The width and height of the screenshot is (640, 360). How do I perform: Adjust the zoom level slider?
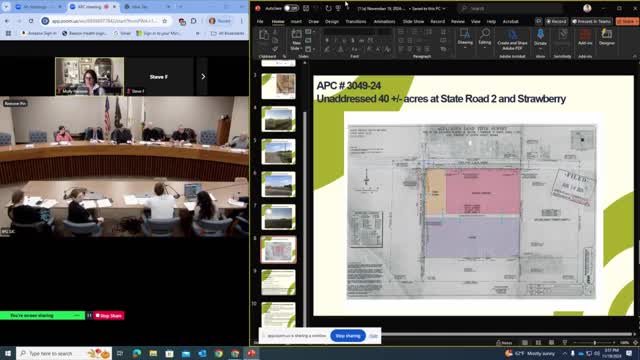point(594,343)
